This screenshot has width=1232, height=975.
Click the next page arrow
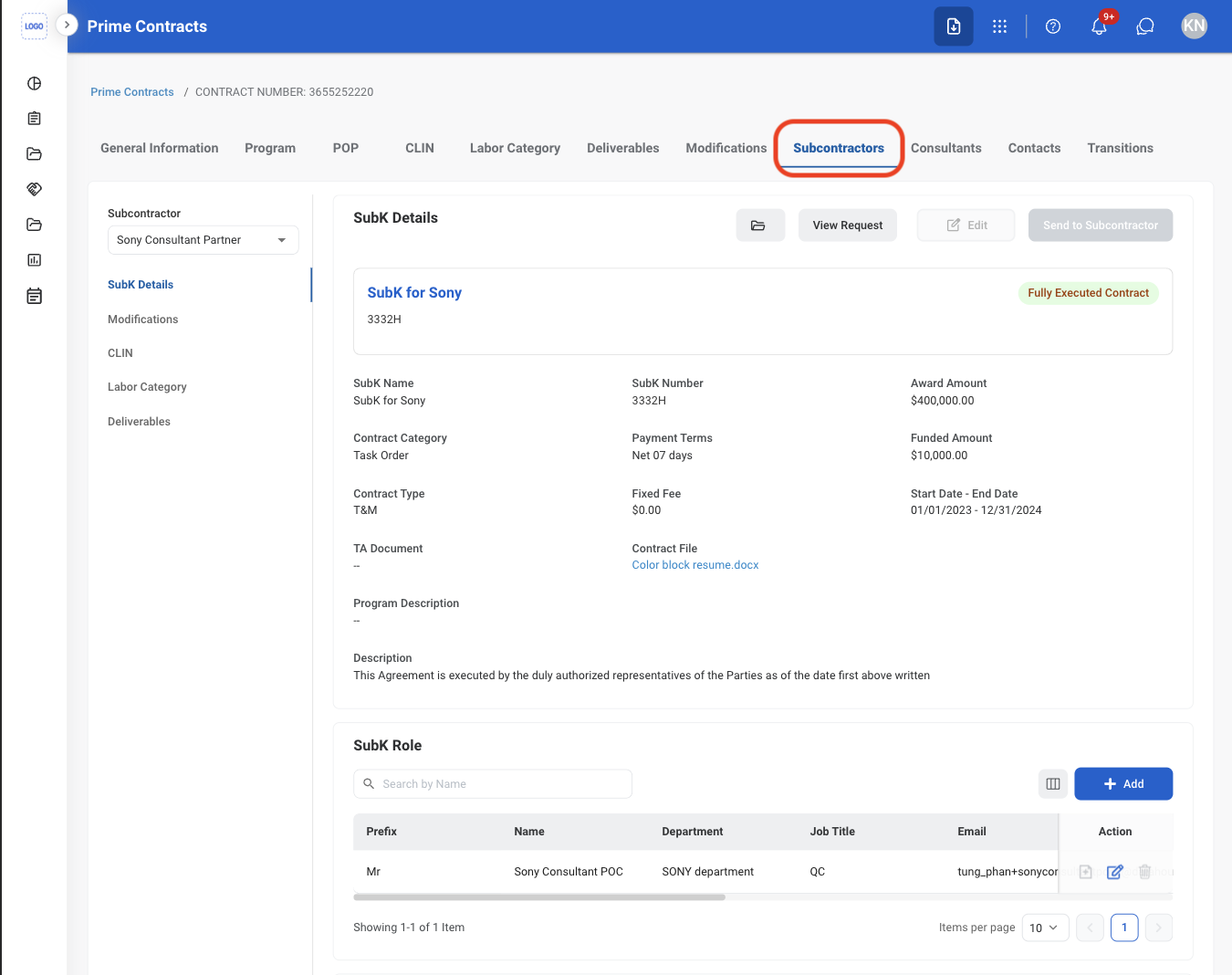point(1159,928)
